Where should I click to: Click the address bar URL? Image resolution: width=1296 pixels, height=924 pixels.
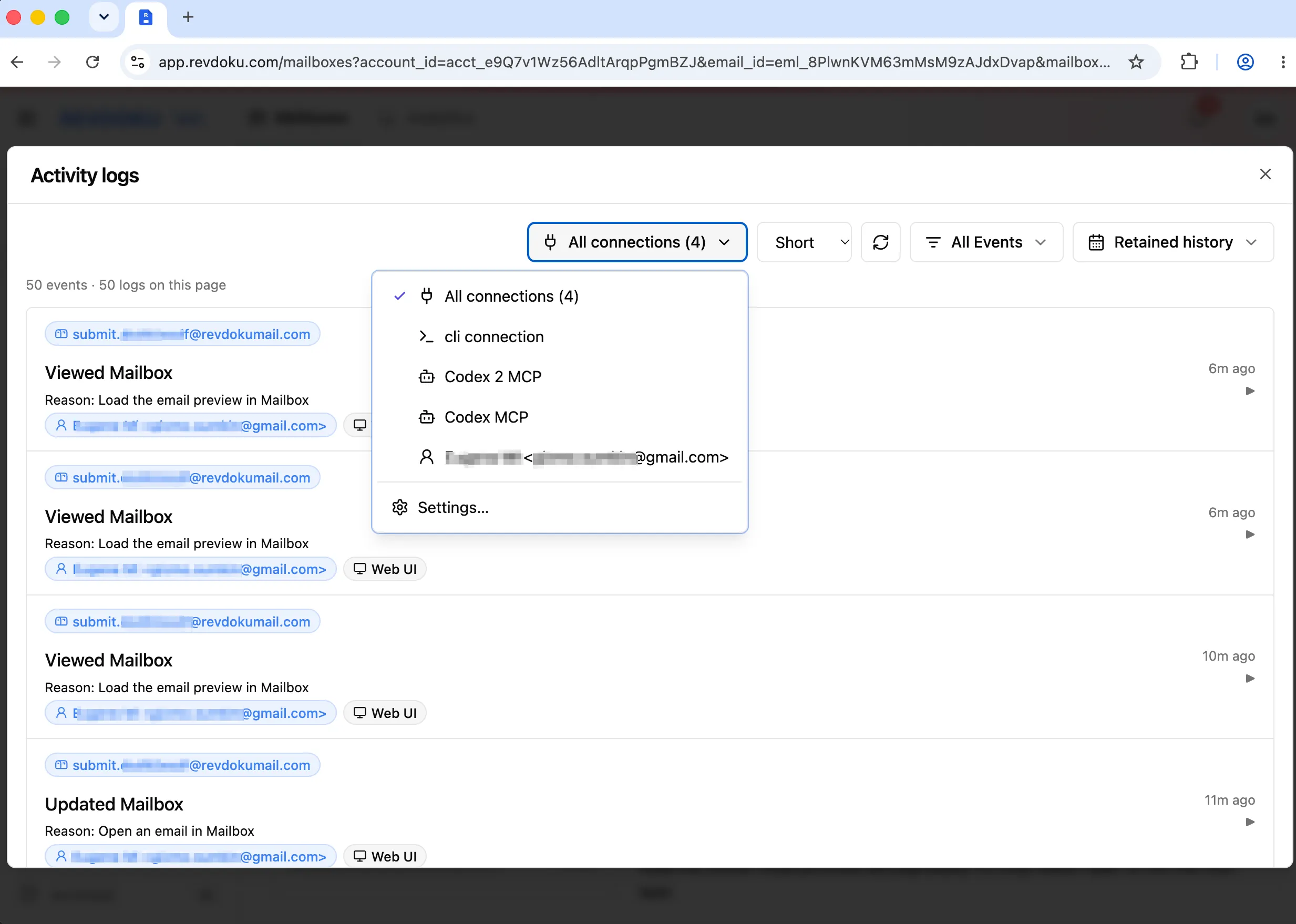pos(634,62)
